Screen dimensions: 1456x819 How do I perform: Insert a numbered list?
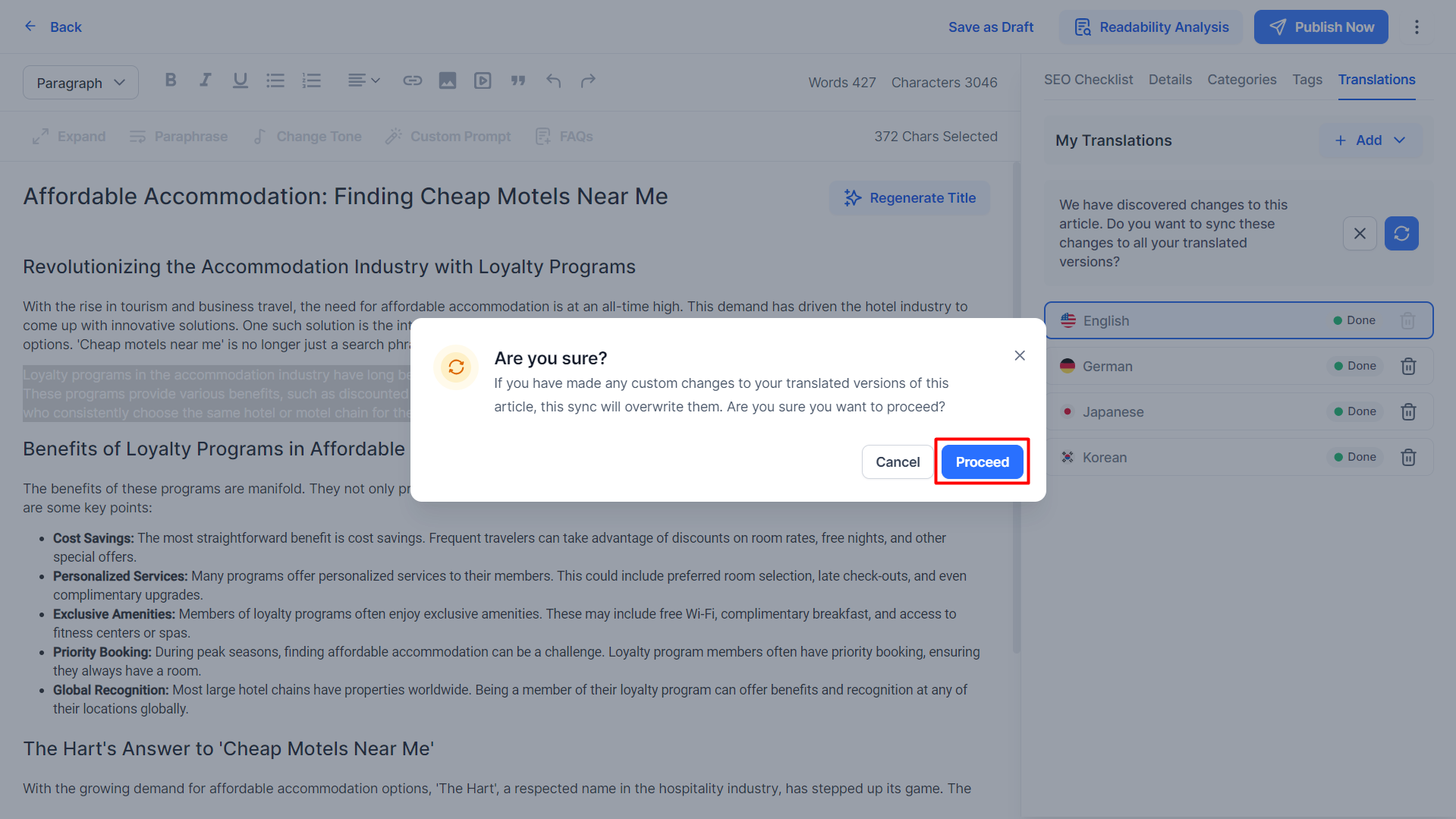pyautogui.click(x=311, y=80)
